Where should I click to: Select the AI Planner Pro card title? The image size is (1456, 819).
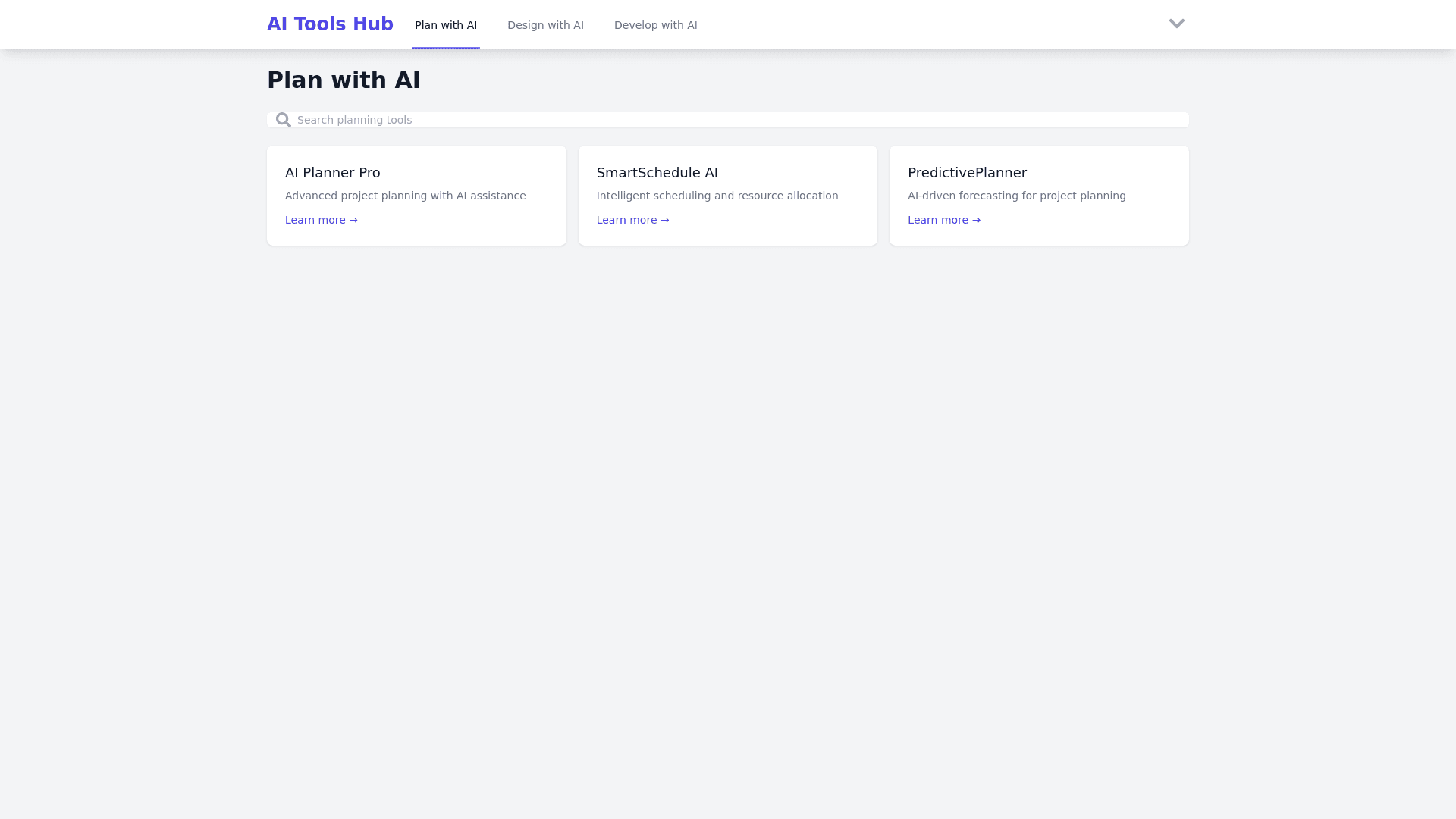[x=332, y=173]
